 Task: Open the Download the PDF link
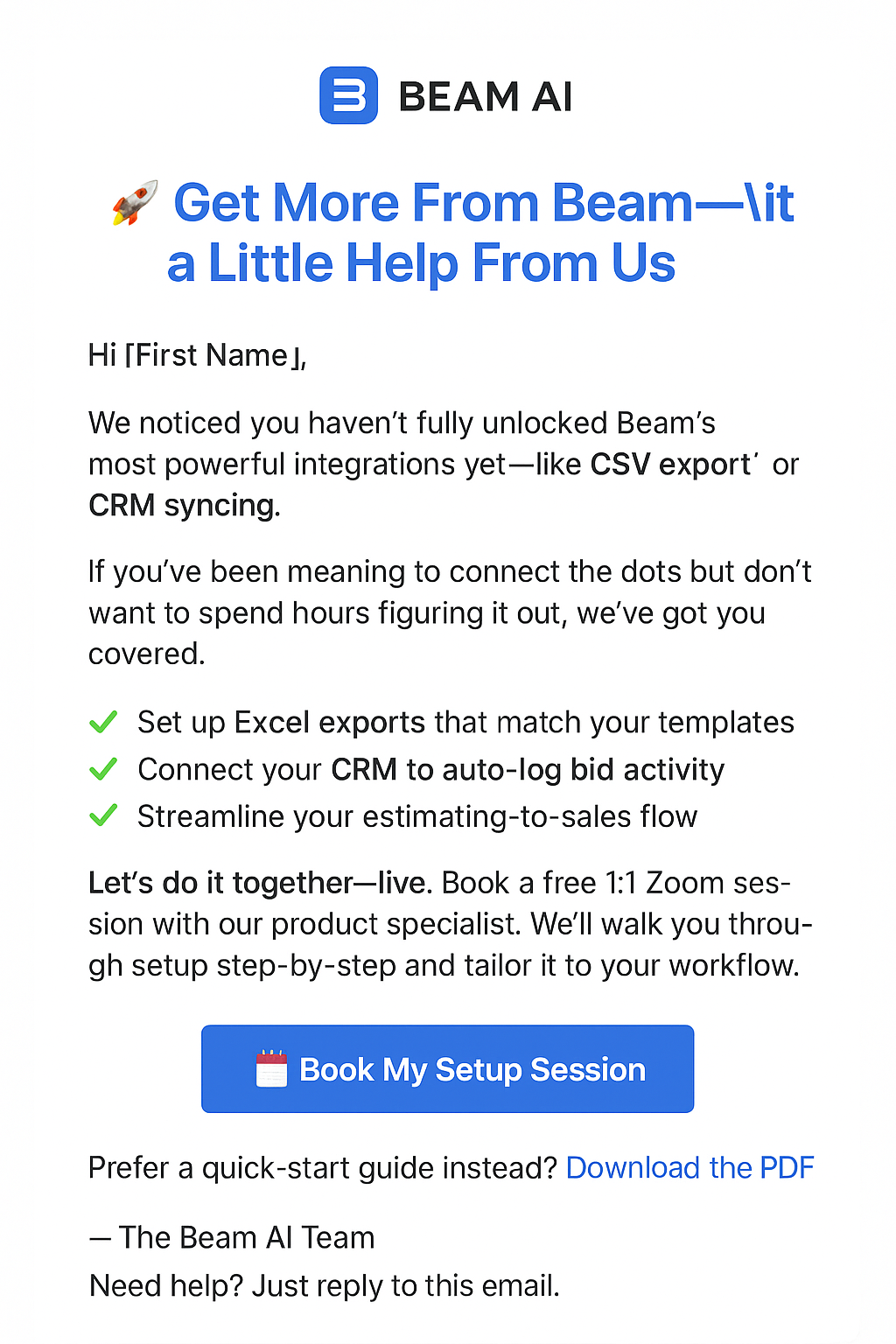coord(689,1168)
